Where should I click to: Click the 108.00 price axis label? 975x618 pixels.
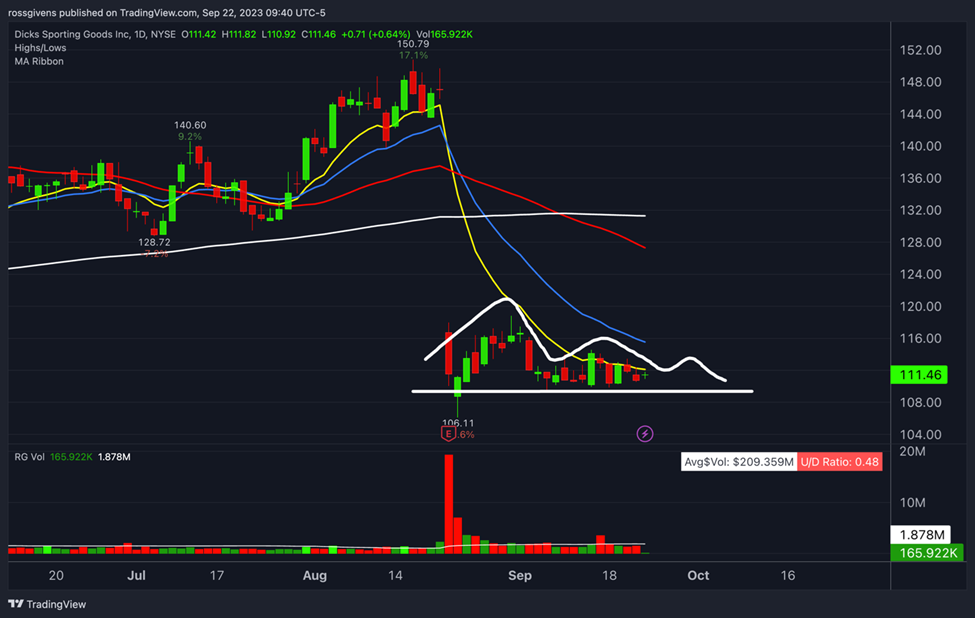pyautogui.click(x=920, y=403)
